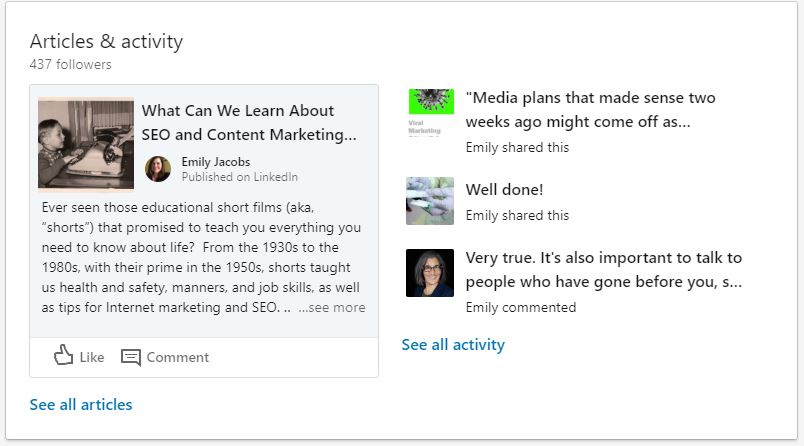Click 'Published on LinkedIn' text
Image resolution: width=804 pixels, height=446 pixels.
click(x=239, y=177)
